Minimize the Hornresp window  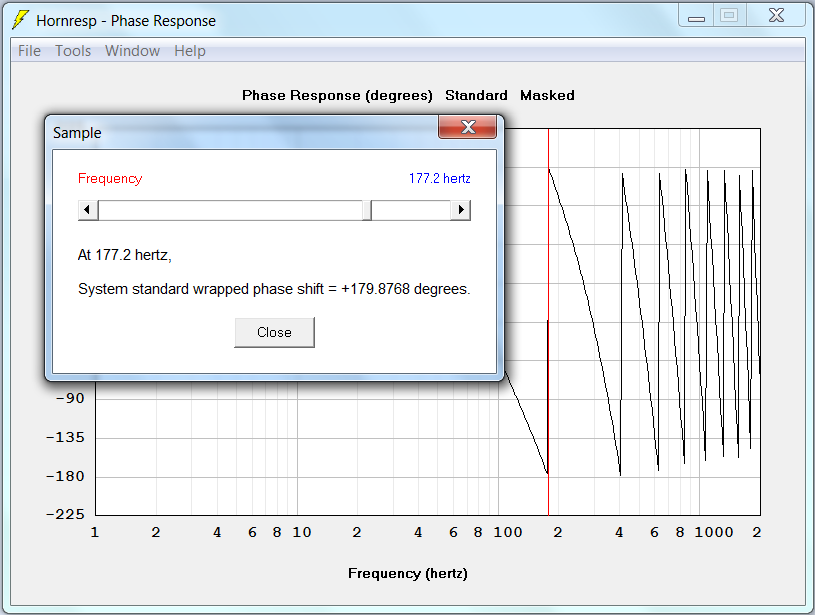pyautogui.click(x=696, y=17)
